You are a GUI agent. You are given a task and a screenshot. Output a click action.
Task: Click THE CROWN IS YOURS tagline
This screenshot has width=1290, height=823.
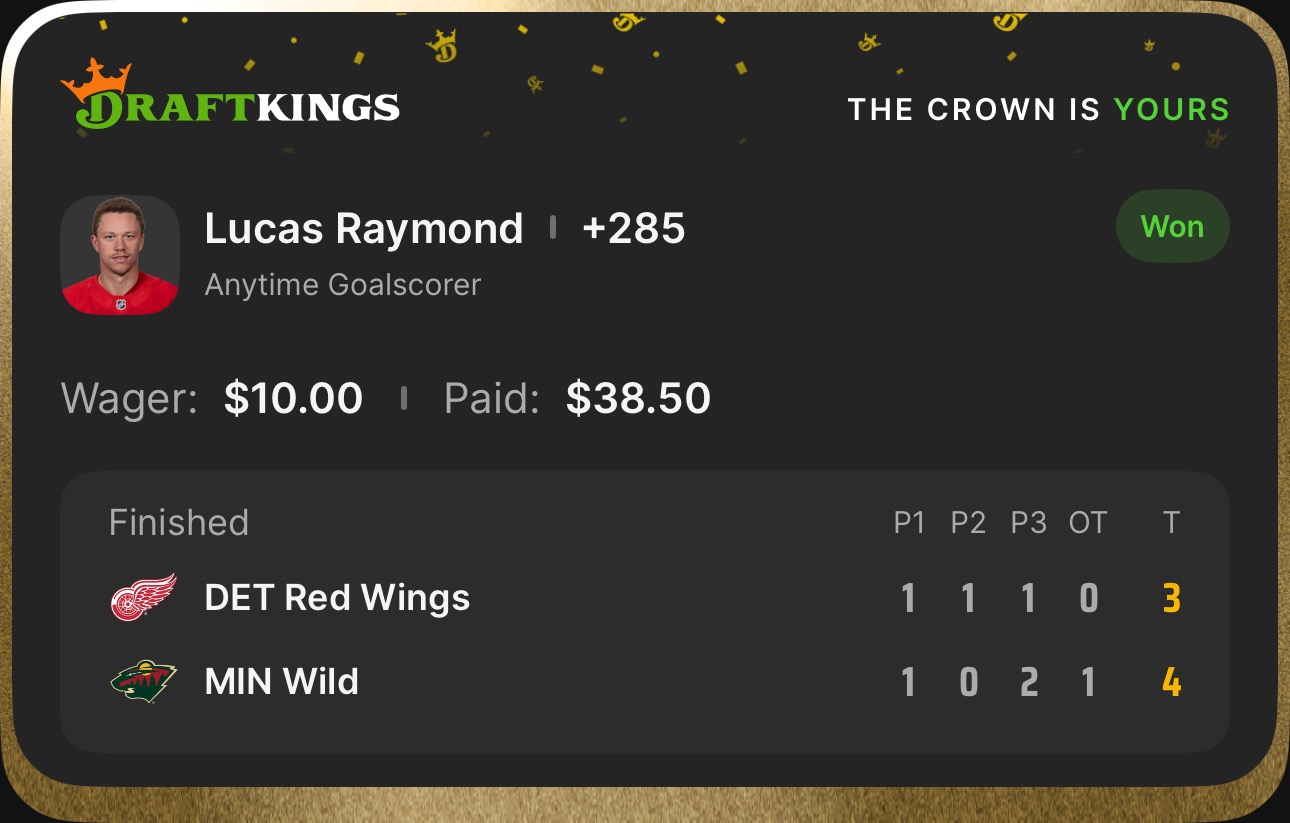[1038, 109]
